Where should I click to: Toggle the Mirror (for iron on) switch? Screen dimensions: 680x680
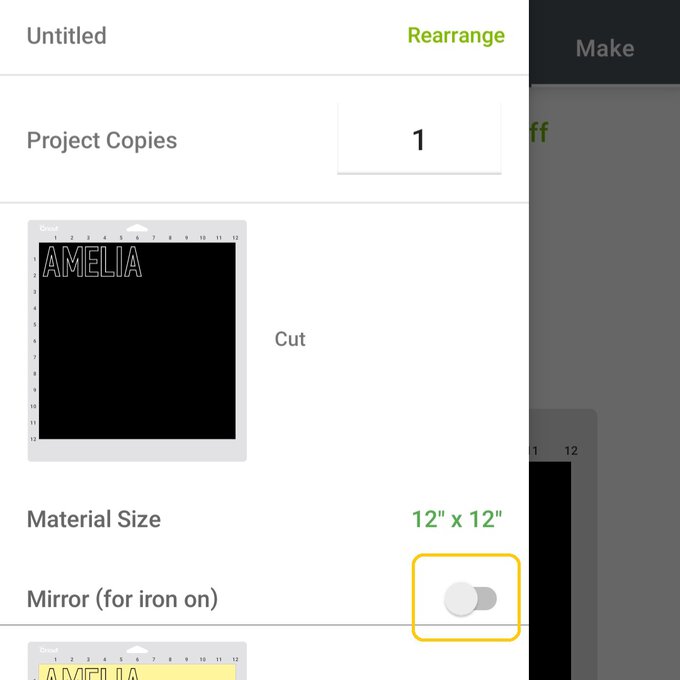point(469,599)
